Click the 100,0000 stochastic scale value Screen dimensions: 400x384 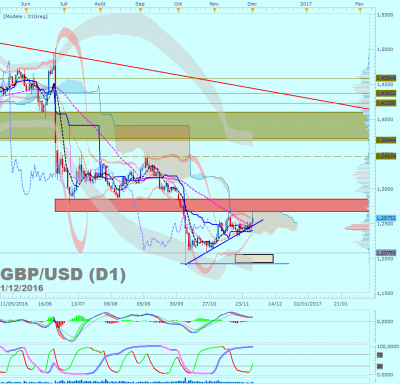(x=388, y=347)
